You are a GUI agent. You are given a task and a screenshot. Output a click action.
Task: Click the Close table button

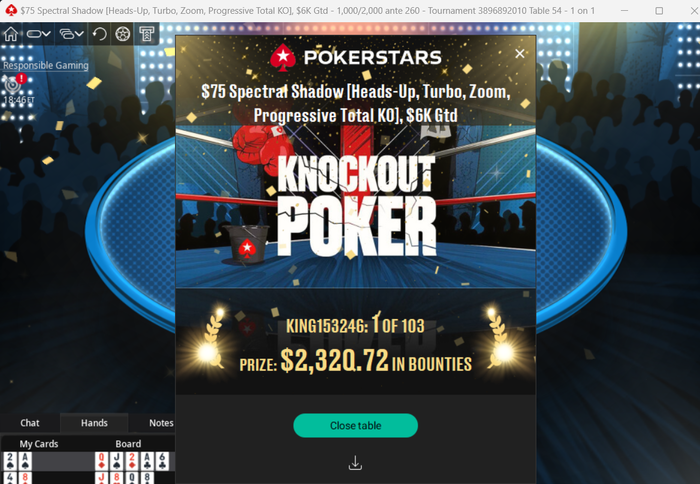click(x=355, y=426)
